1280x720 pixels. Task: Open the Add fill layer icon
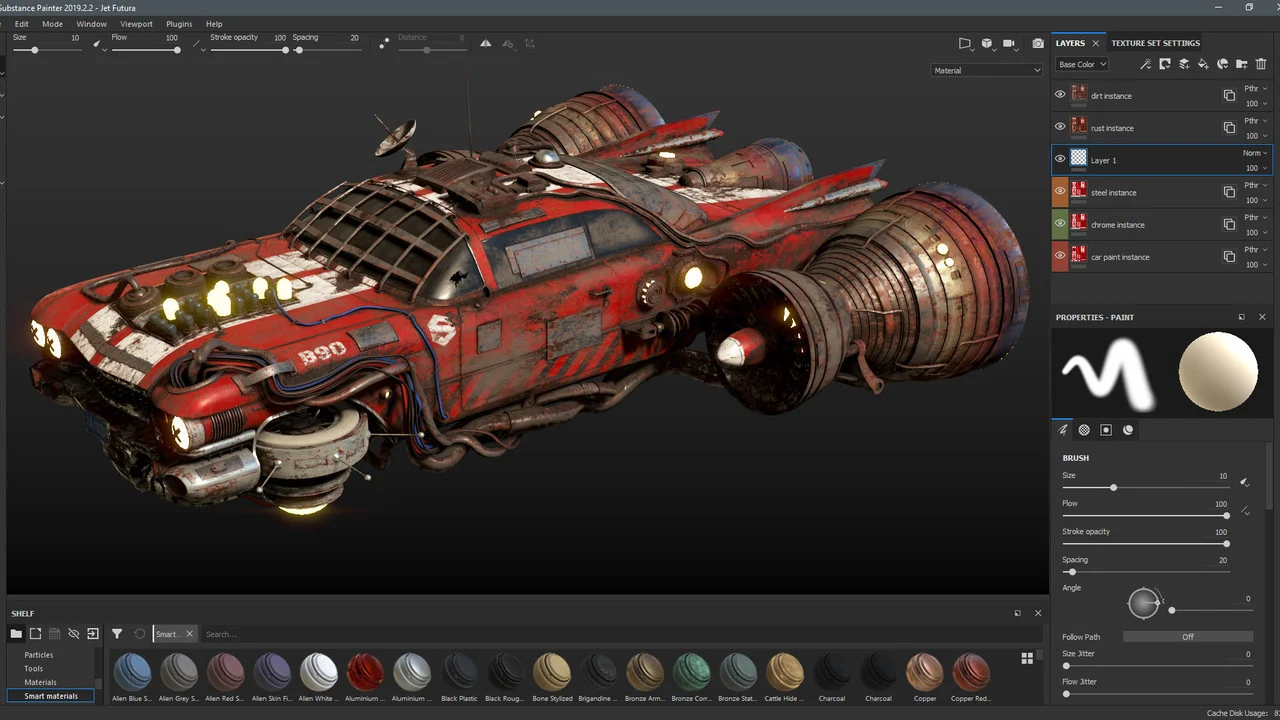click(1203, 64)
